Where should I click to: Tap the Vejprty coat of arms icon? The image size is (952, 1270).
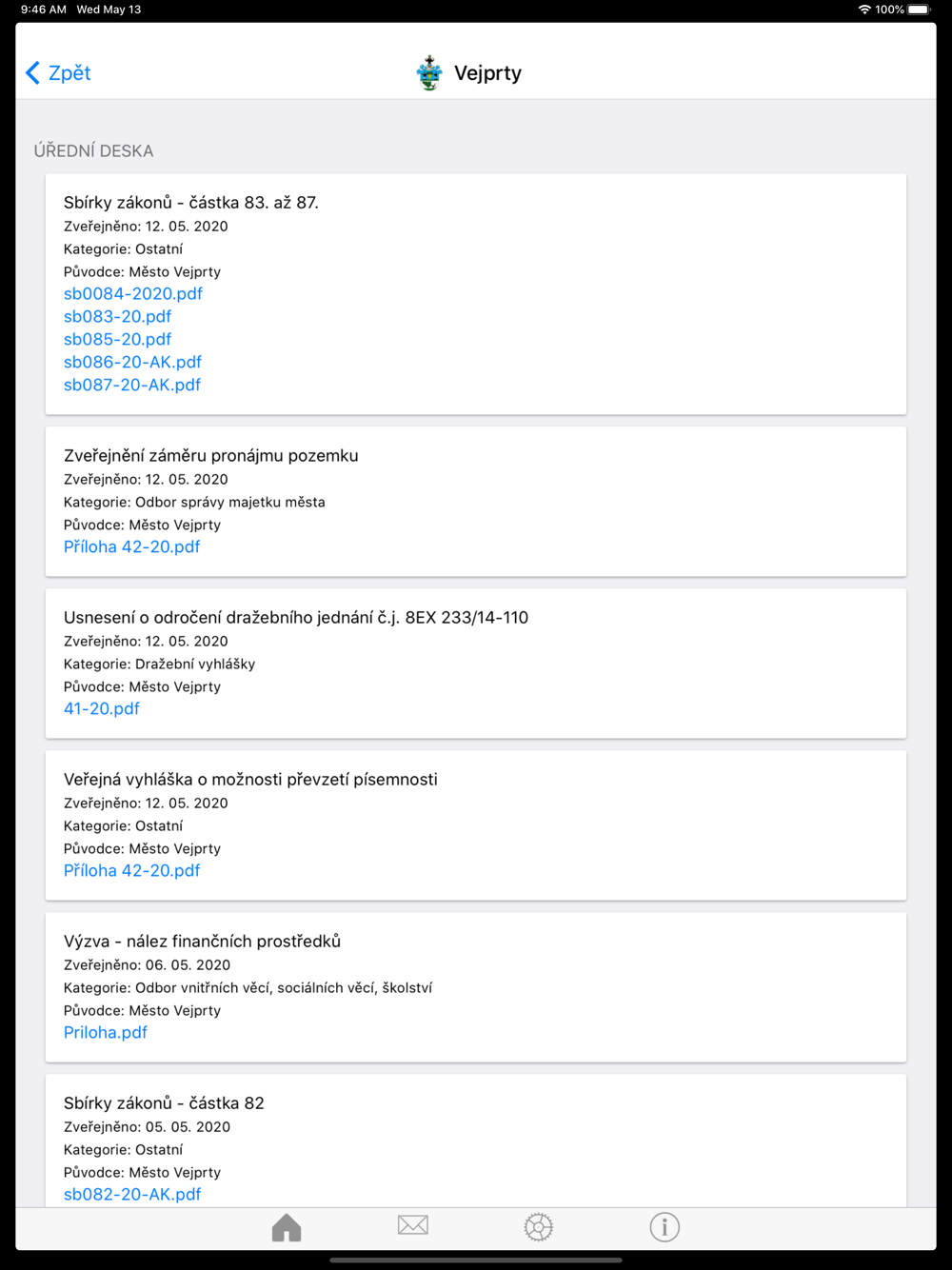pos(429,73)
